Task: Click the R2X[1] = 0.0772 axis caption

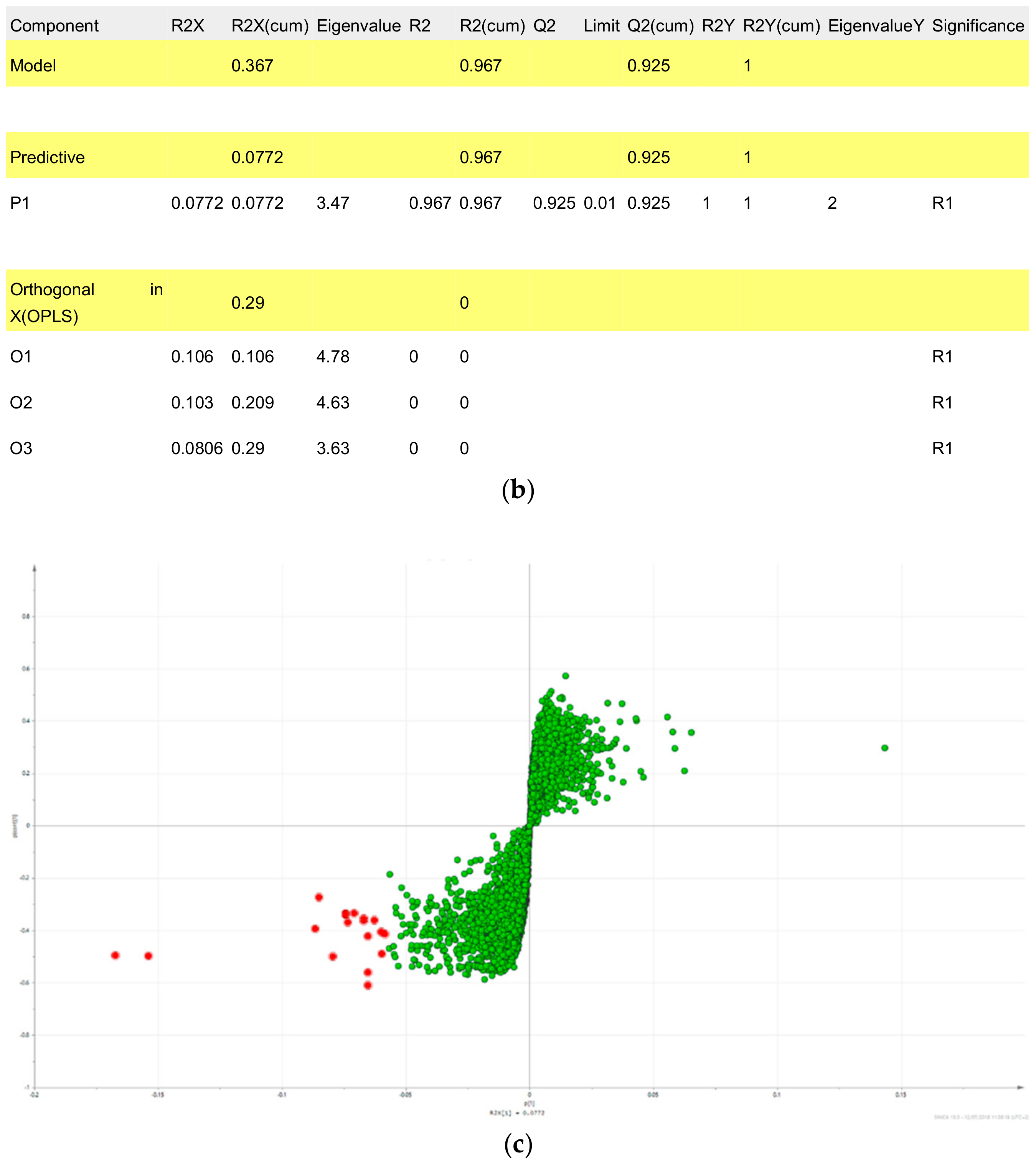Action: click(x=516, y=1113)
